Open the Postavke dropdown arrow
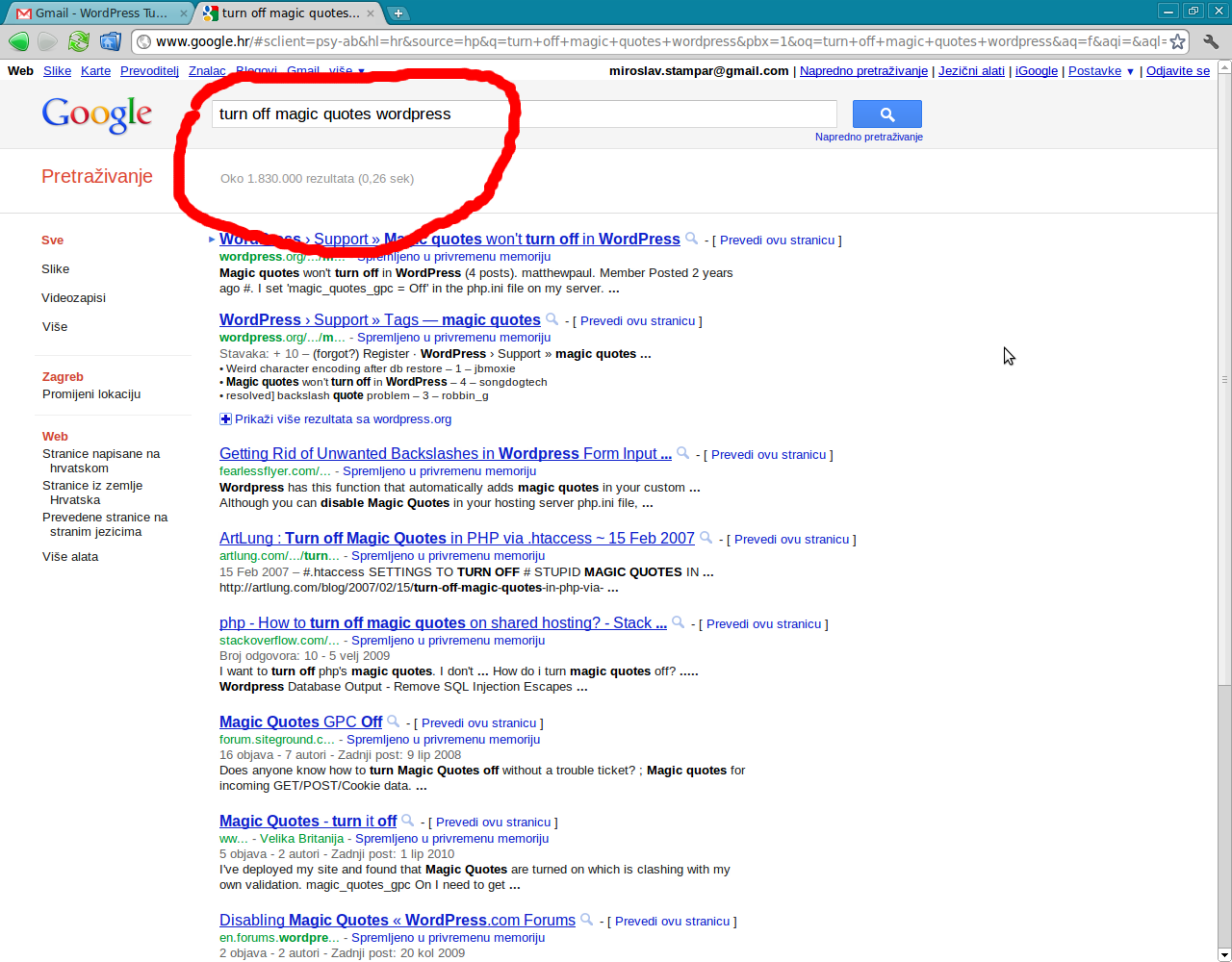The height and width of the screenshot is (962, 1232). tap(1130, 71)
